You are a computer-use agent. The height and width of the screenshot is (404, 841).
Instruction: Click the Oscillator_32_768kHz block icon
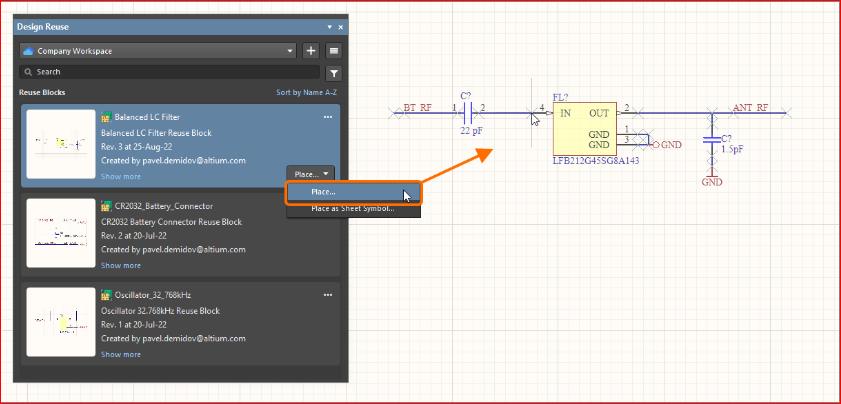pyautogui.click(x=106, y=295)
